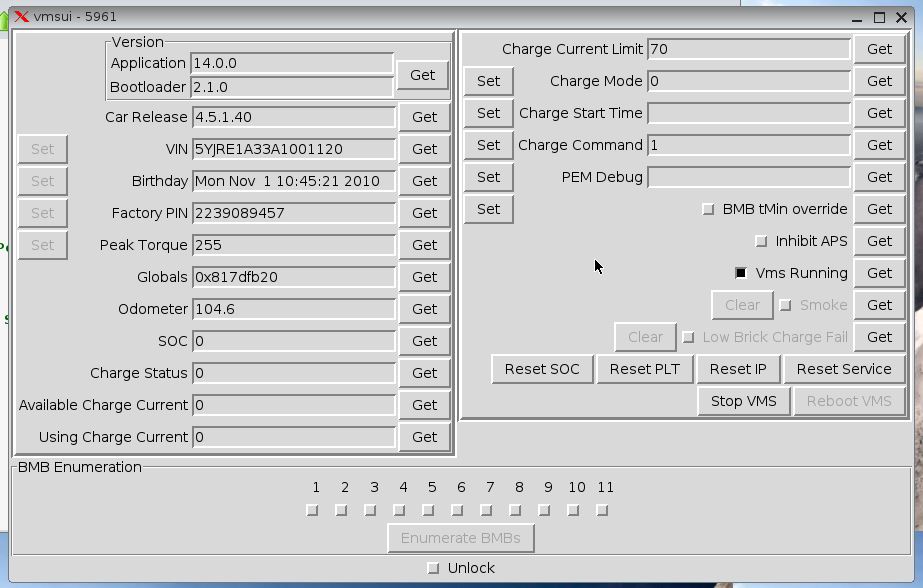Image resolution: width=923 pixels, height=588 pixels.
Task: Set the Charge Command value
Action: coord(489,145)
